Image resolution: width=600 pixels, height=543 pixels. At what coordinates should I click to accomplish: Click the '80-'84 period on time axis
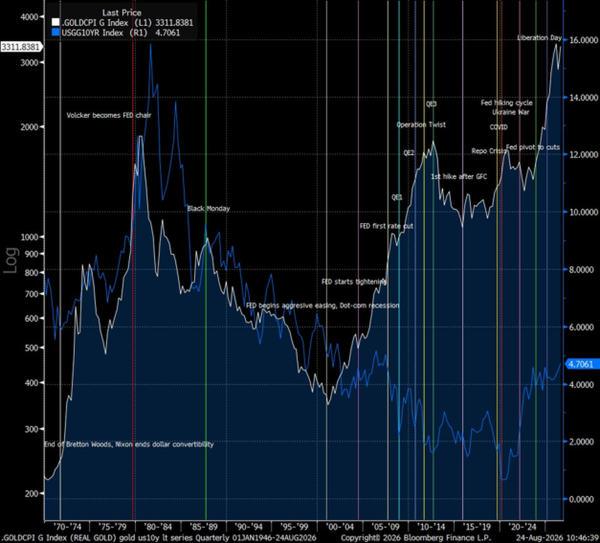pyautogui.click(x=158, y=527)
